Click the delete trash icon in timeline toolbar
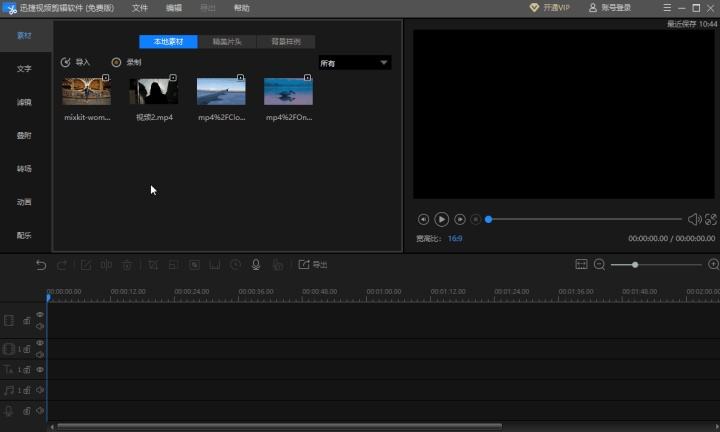Screen dimensions: 720x432 (127, 265)
